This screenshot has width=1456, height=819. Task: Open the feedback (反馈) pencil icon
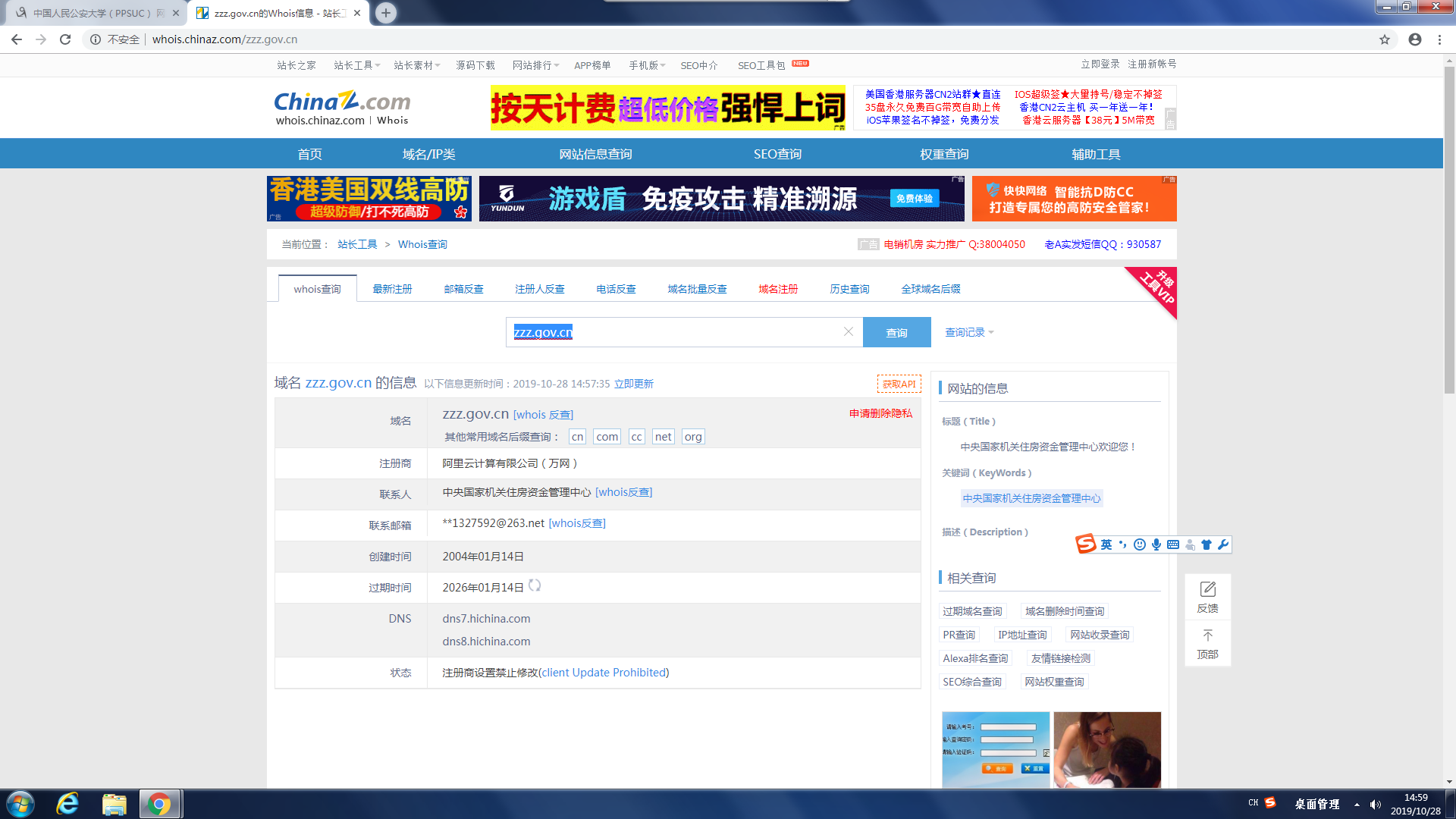pyautogui.click(x=1207, y=589)
